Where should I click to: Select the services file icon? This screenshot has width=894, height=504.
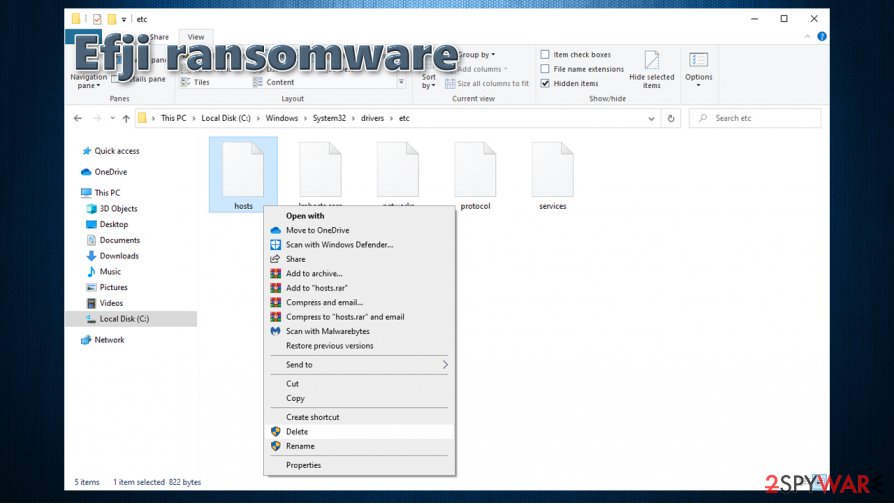point(552,169)
